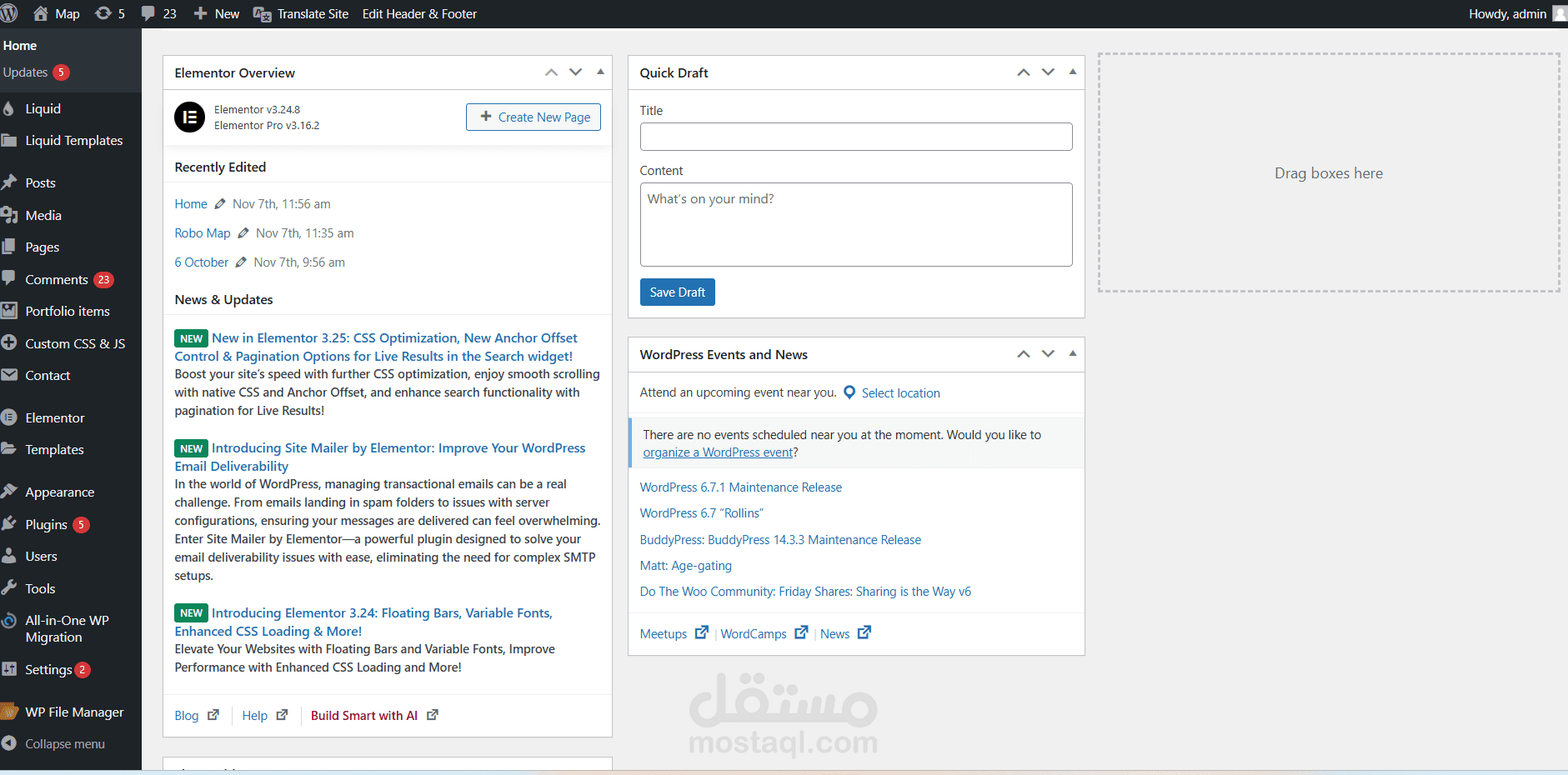Open the Pages menu

[x=42, y=247]
